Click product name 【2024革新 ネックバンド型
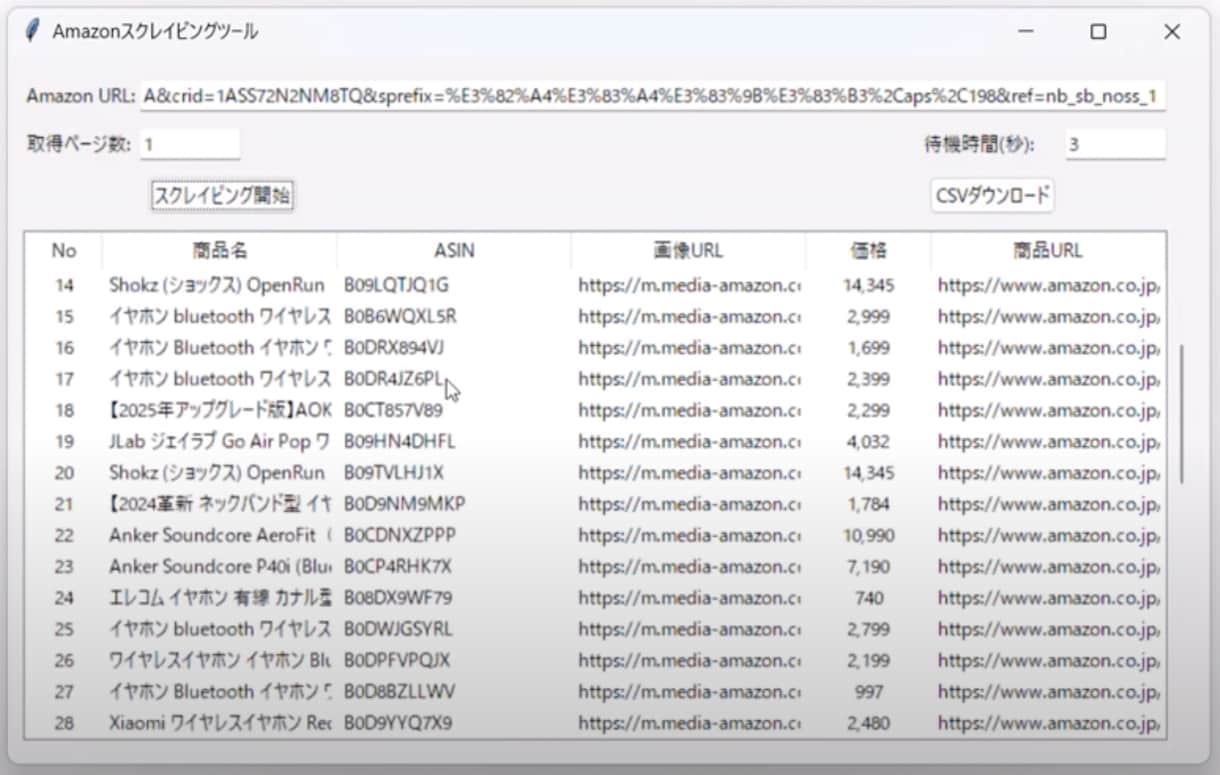Image resolution: width=1220 pixels, height=775 pixels. [x=219, y=503]
